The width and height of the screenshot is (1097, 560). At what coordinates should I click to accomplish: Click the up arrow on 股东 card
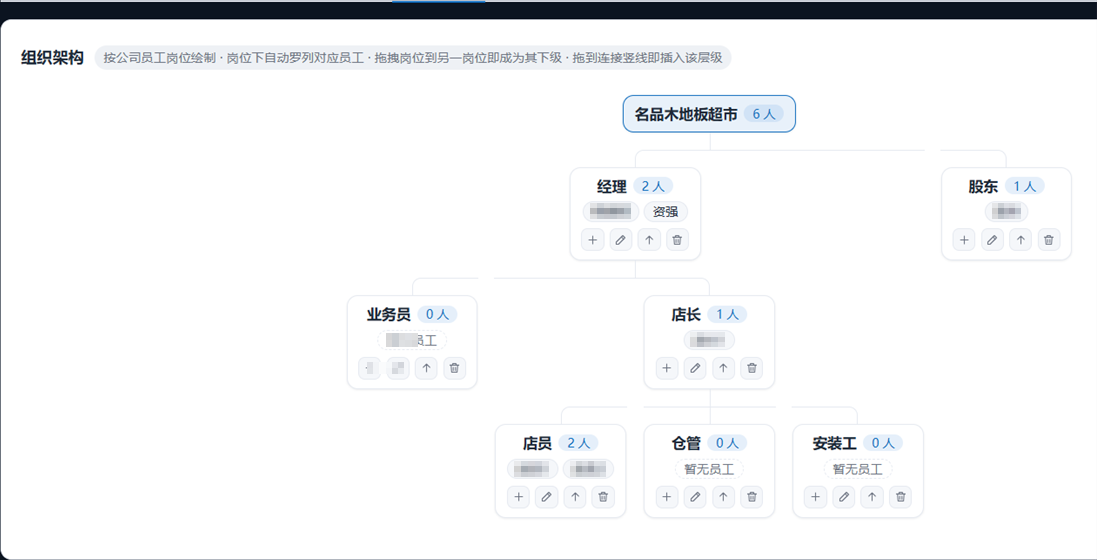[x=1021, y=240]
